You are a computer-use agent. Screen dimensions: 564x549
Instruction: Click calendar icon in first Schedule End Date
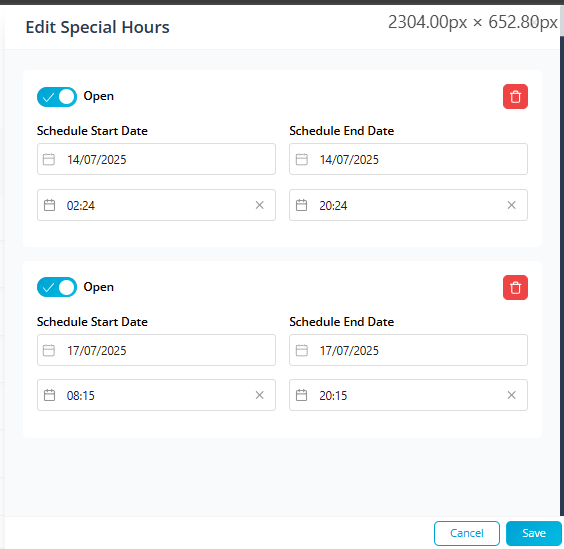coord(301,159)
